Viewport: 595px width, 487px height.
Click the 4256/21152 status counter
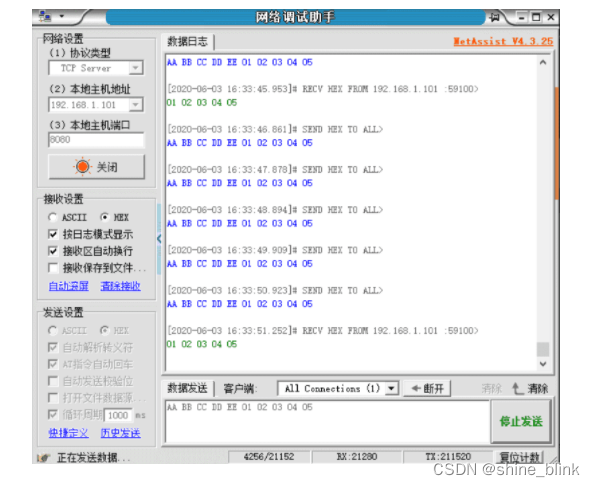click(269, 457)
